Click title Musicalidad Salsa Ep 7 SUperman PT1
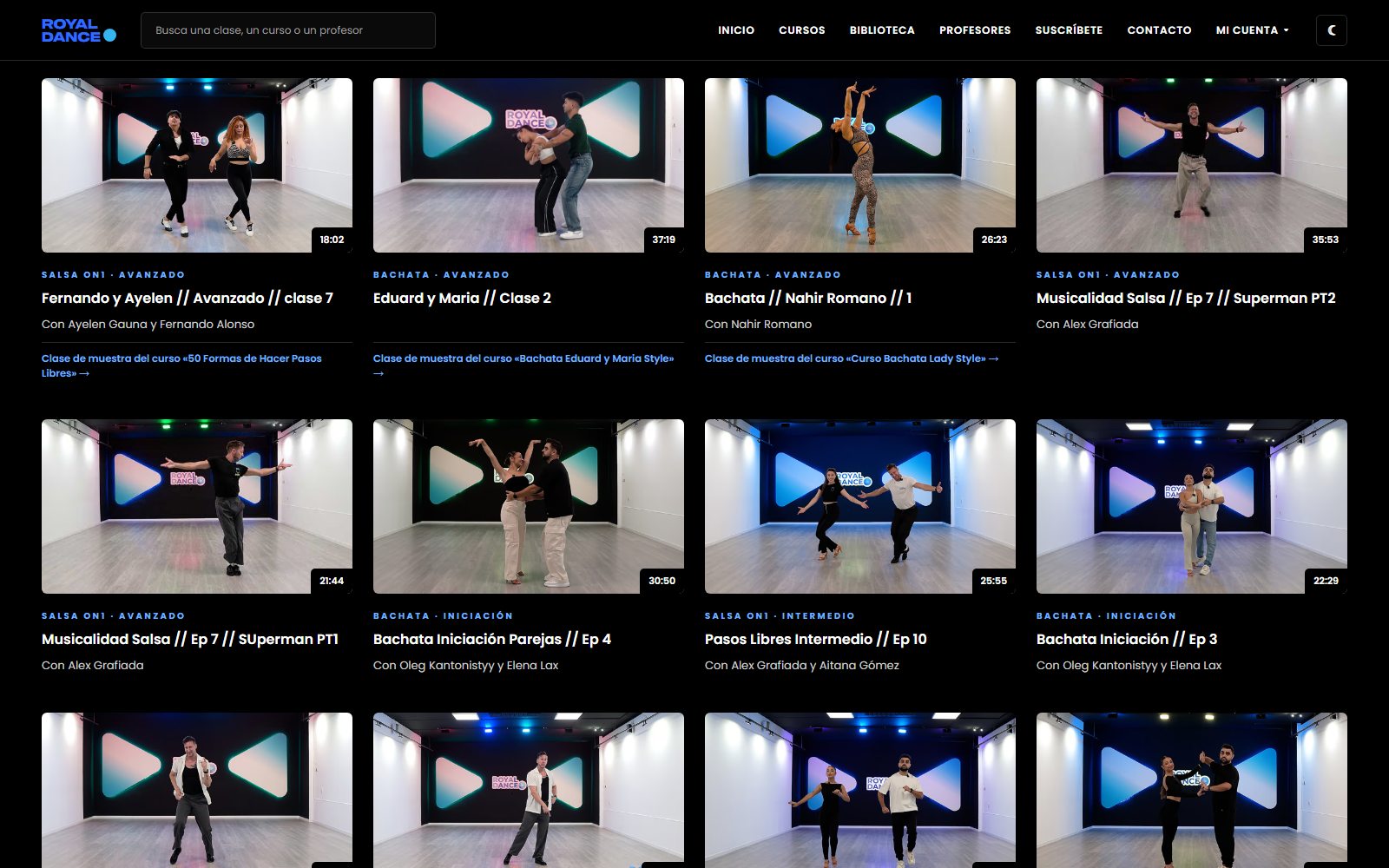 click(x=190, y=639)
